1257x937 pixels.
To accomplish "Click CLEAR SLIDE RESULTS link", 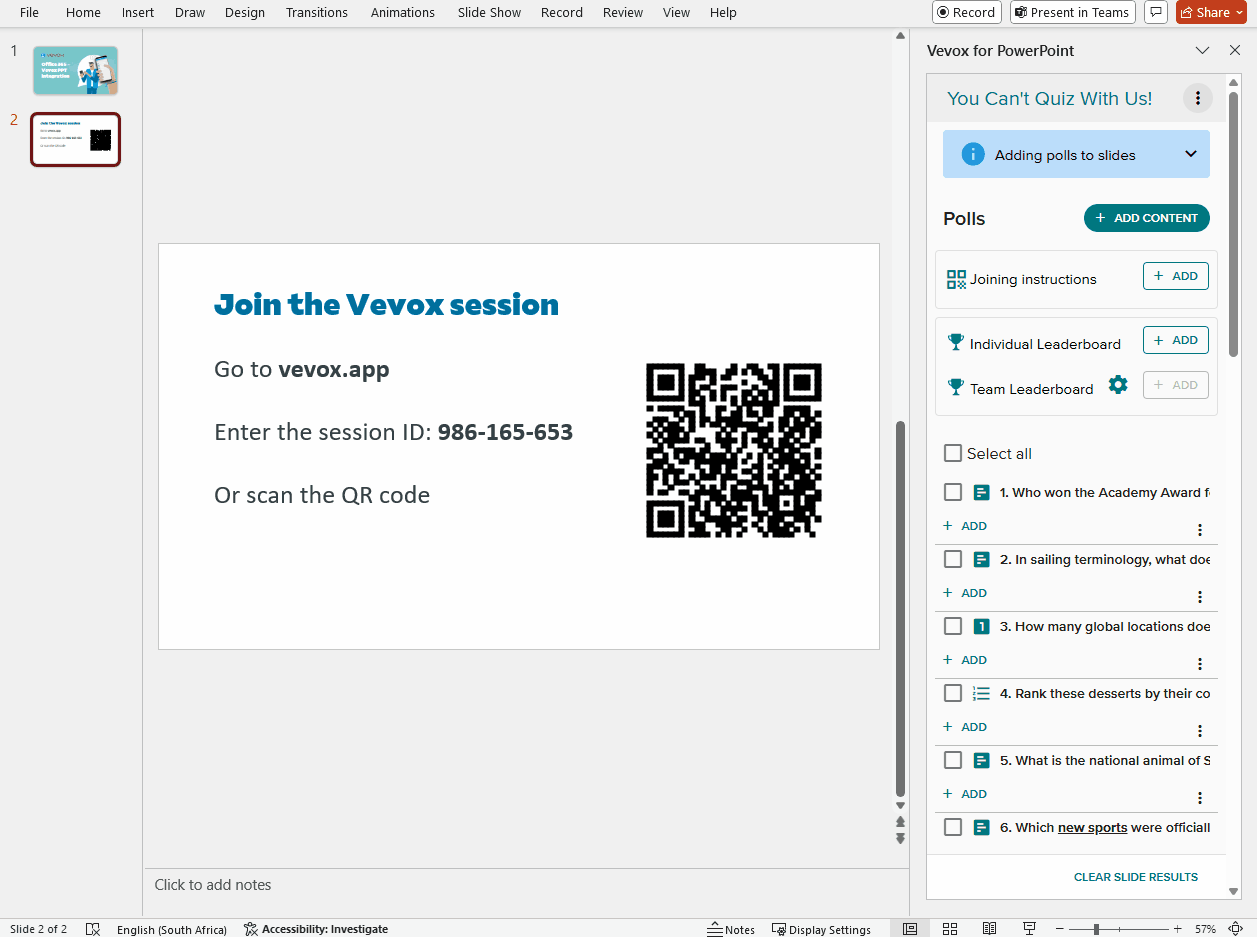I will (x=1136, y=877).
